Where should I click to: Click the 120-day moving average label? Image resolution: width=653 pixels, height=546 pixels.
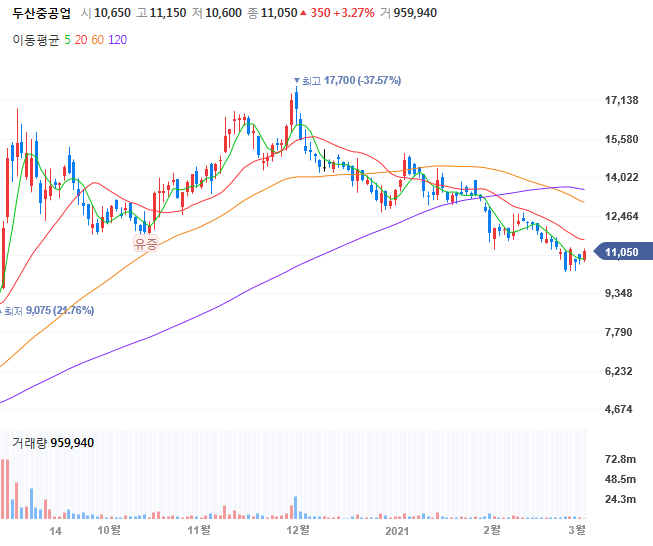[x=117, y=40]
